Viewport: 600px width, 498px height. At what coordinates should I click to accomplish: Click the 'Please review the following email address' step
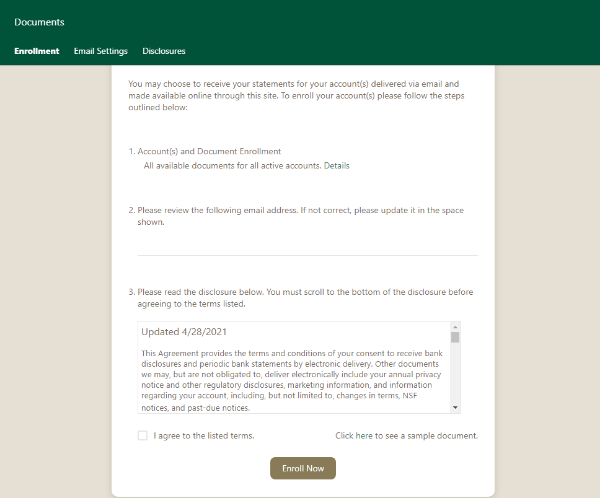coord(300,216)
